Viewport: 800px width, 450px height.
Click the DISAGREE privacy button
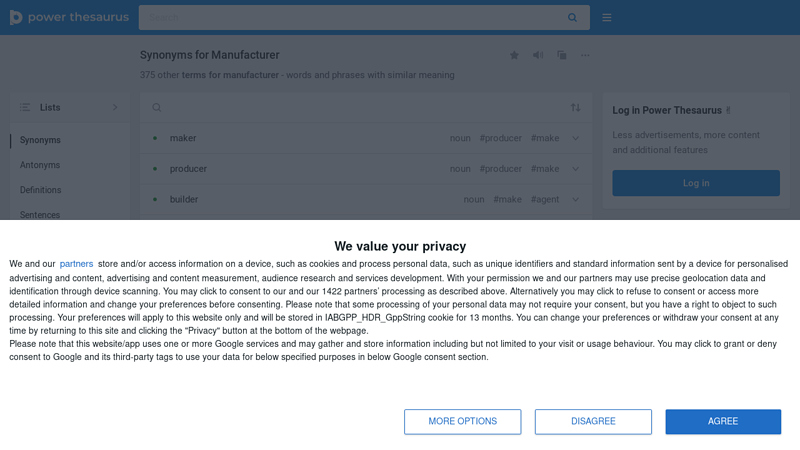tap(593, 421)
